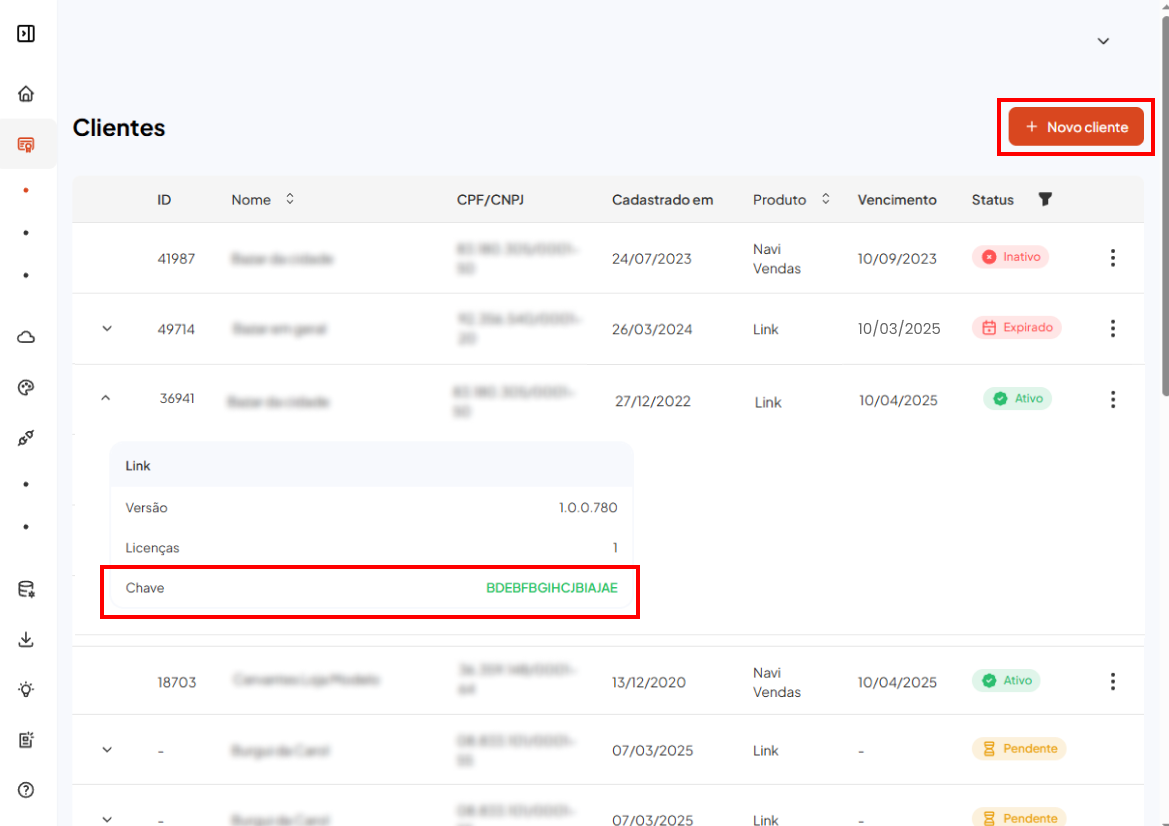Click the CPF/CNPJ column header

click(491, 200)
